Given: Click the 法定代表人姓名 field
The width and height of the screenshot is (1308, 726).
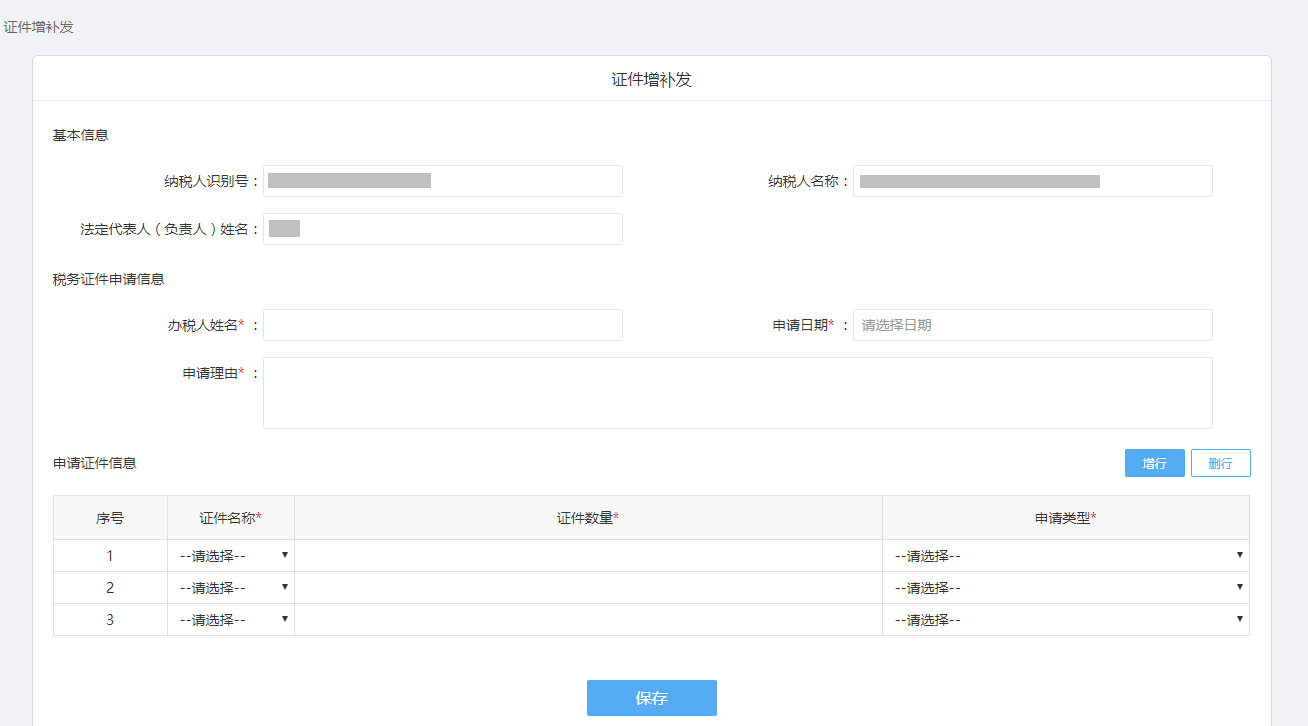Looking at the screenshot, I should click(x=442, y=229).
